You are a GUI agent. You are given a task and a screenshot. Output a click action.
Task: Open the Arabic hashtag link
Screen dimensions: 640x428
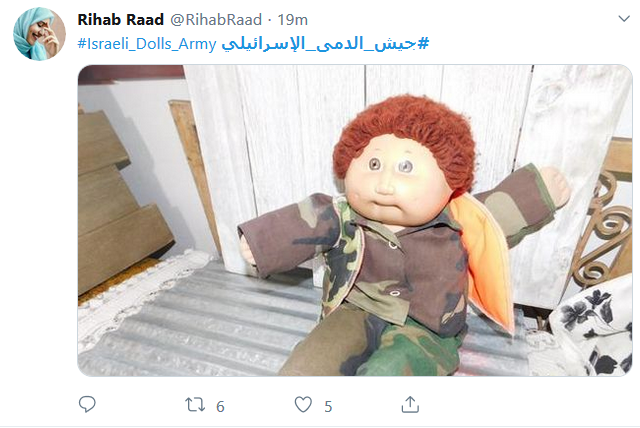(x=325, y=44)
